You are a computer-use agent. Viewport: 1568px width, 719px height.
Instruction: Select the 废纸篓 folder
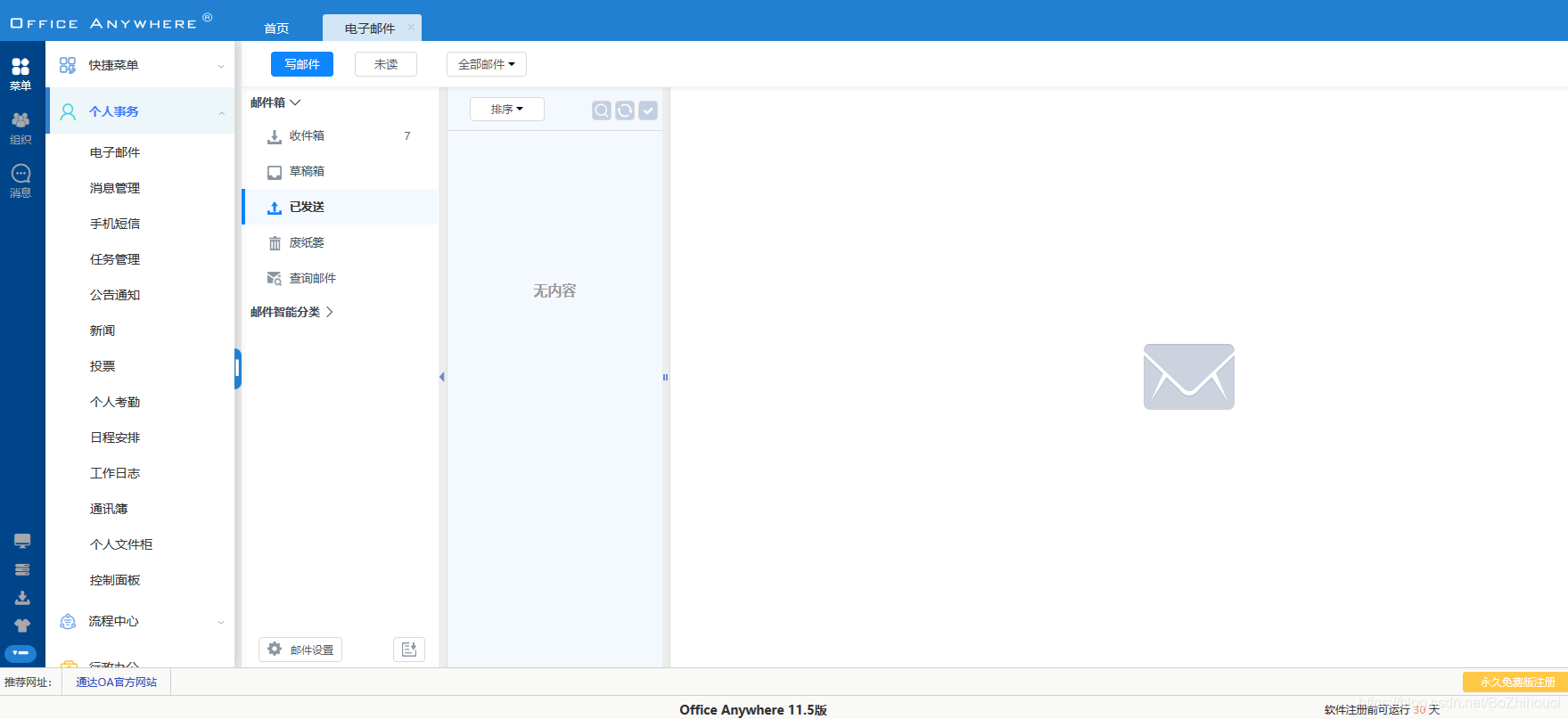[341, 243]
